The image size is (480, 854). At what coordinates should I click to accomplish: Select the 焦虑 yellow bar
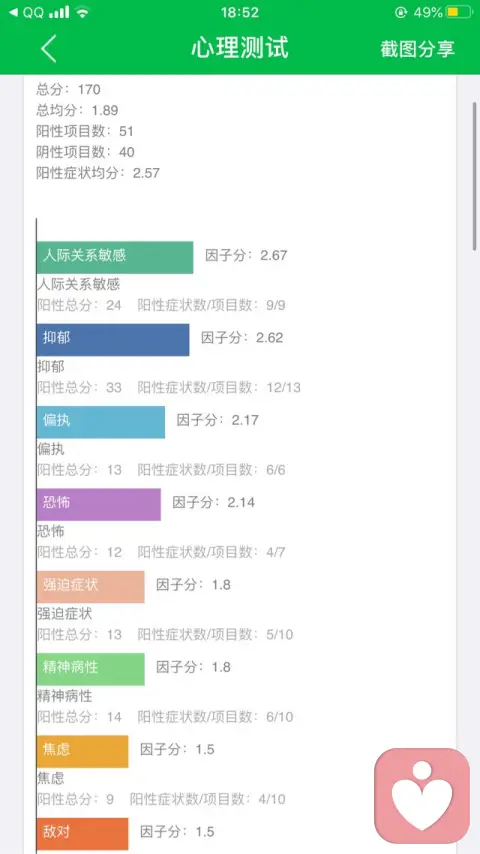(x=82, y=752)
